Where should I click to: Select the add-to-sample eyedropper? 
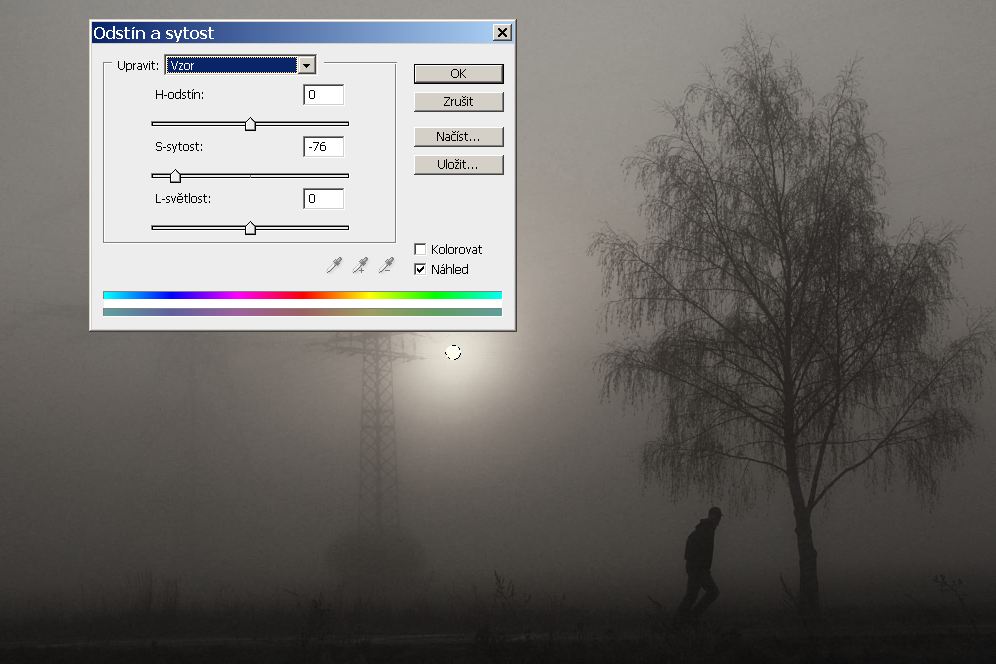tap(360, 265)
